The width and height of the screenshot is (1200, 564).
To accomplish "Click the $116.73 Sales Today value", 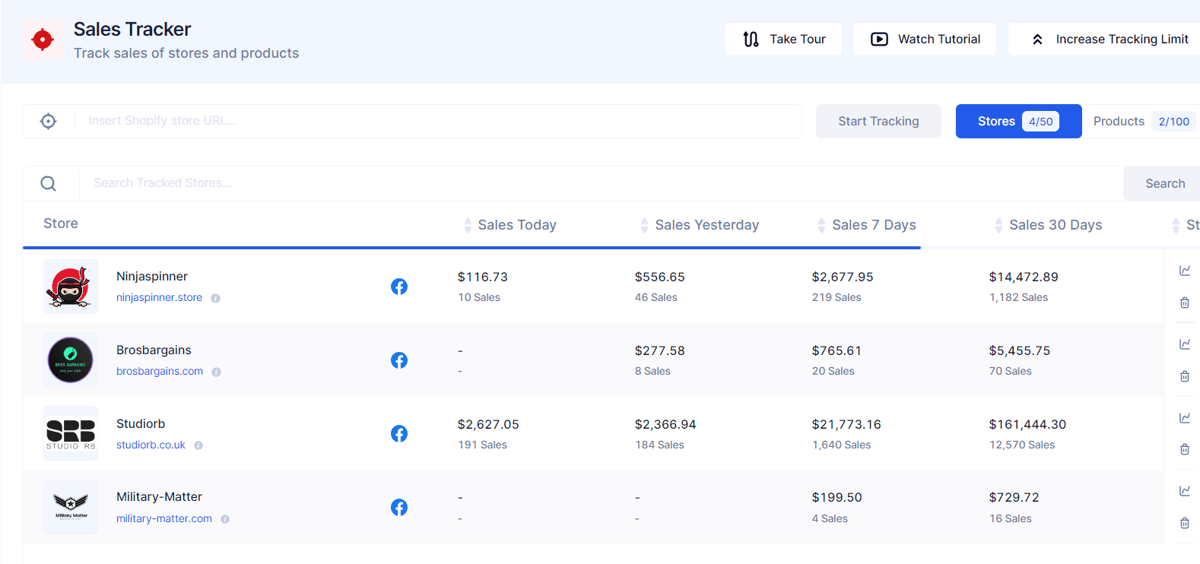I will click(x=482, y=277).
